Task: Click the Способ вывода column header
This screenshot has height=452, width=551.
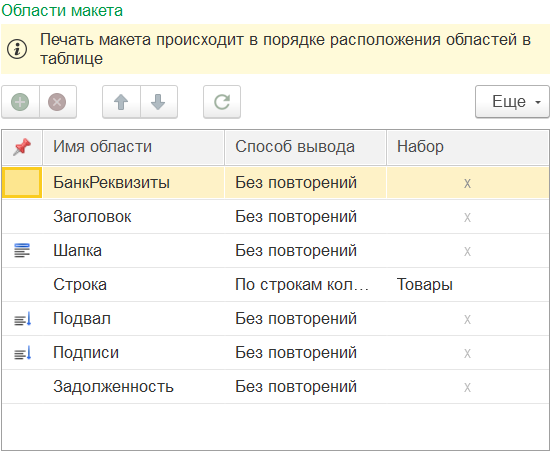Action: [x=305, y=147]
